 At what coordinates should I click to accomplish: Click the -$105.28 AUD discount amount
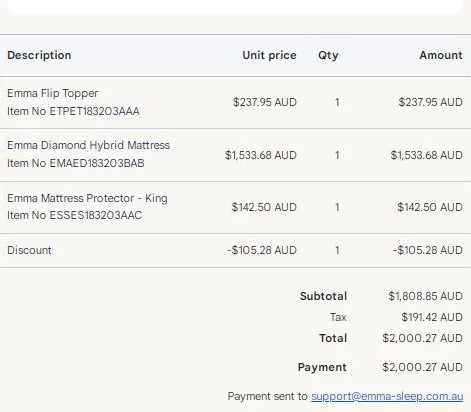[x=428, y=250]
